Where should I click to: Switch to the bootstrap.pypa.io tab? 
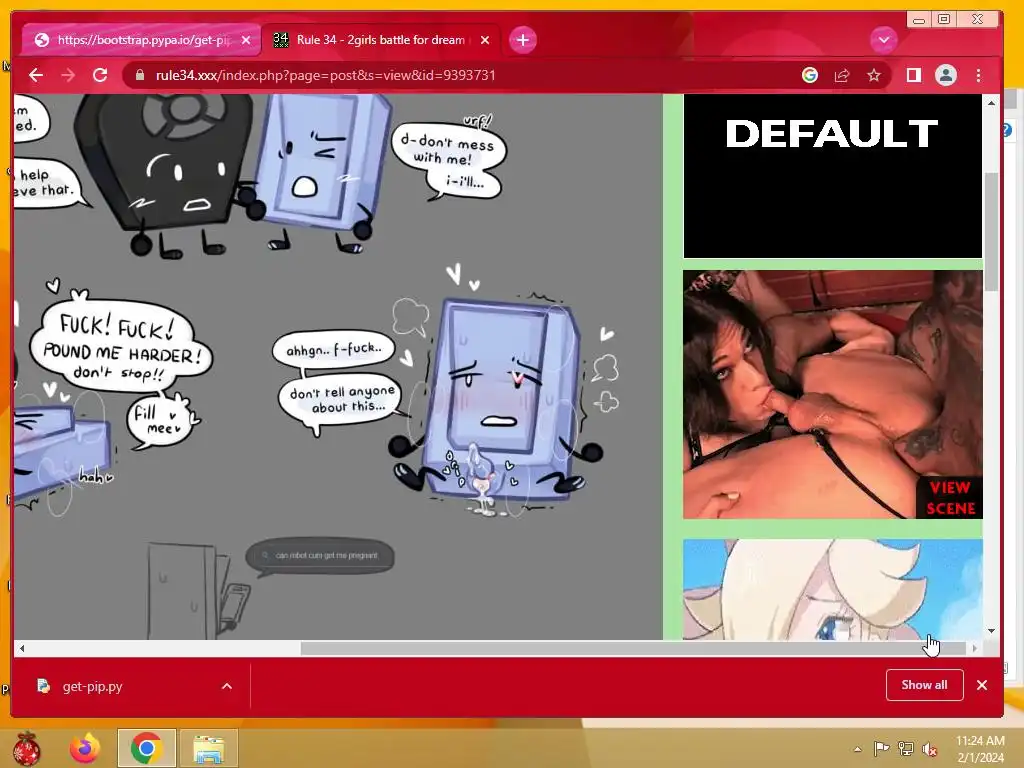click(142, 40)
